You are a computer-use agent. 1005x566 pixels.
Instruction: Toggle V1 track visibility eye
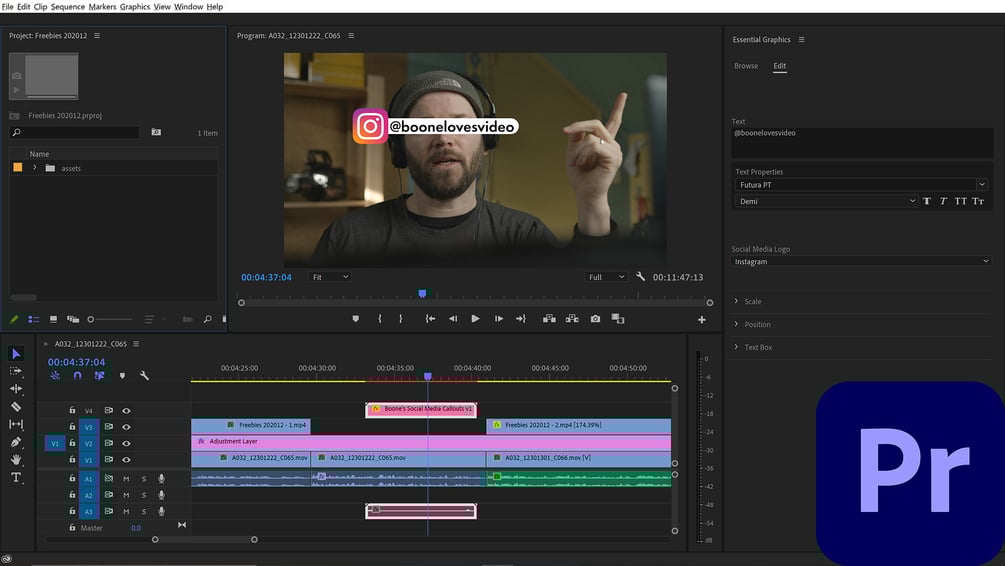126,460
